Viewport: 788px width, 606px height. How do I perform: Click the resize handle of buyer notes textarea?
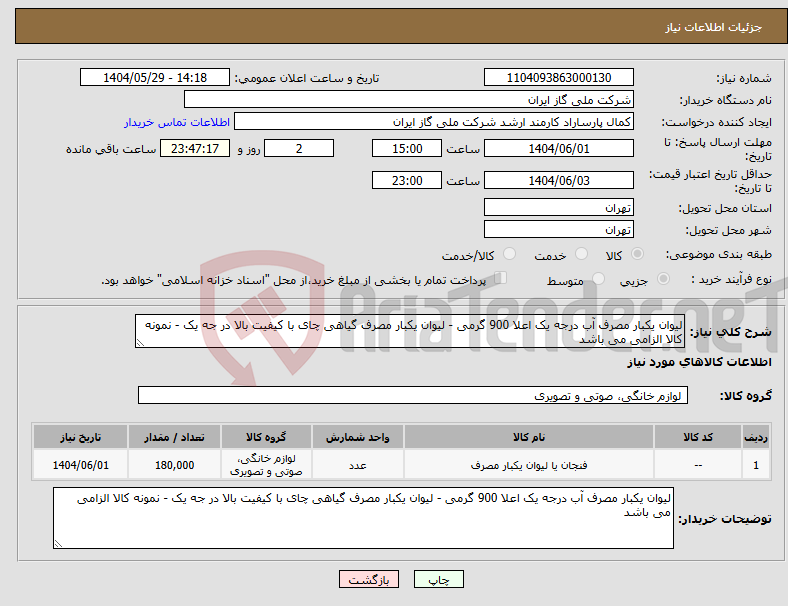(x=58, y=544)
